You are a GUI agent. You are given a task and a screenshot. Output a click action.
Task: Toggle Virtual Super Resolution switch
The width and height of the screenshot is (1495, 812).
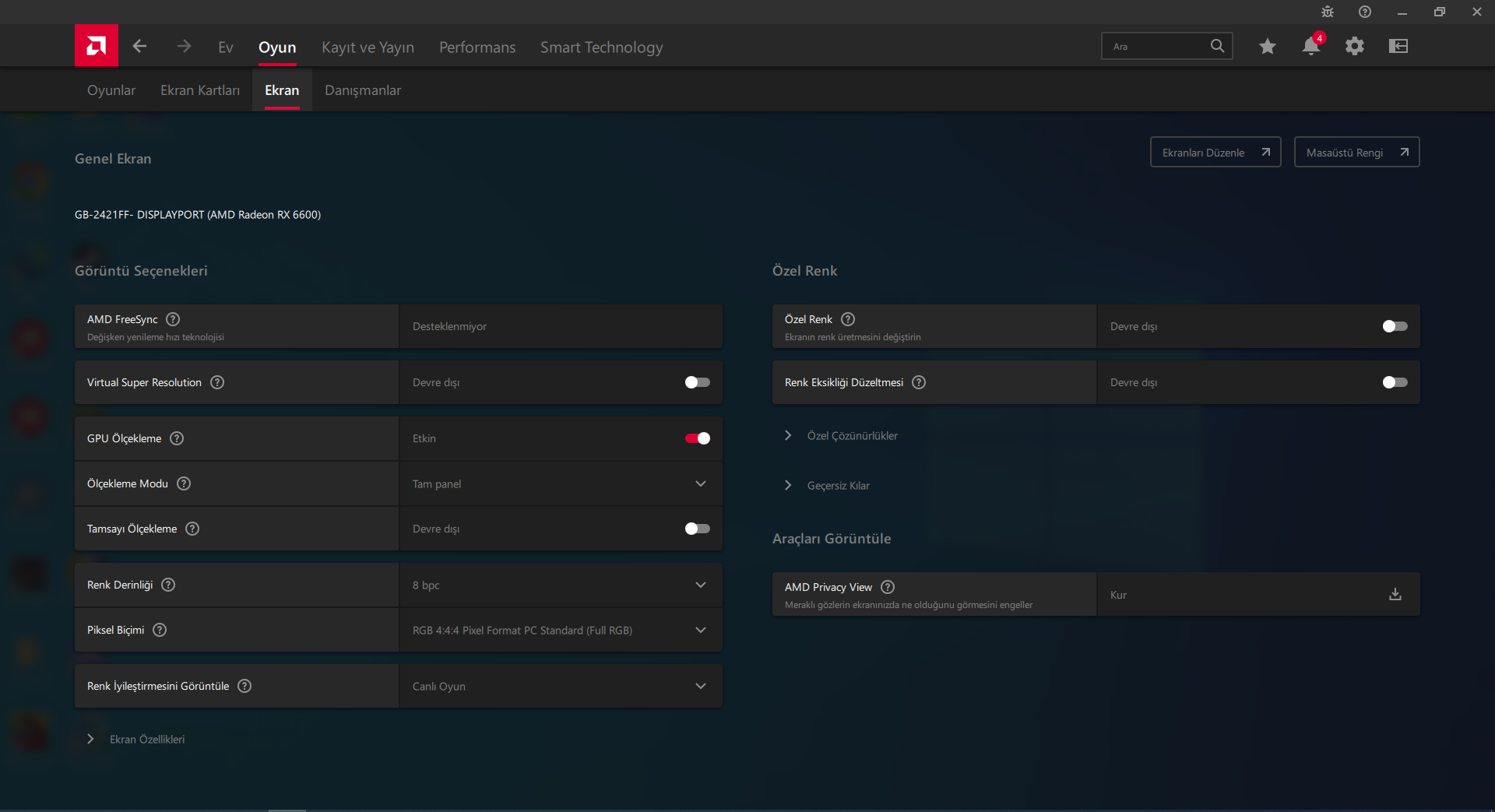click(x=697, y=382)
